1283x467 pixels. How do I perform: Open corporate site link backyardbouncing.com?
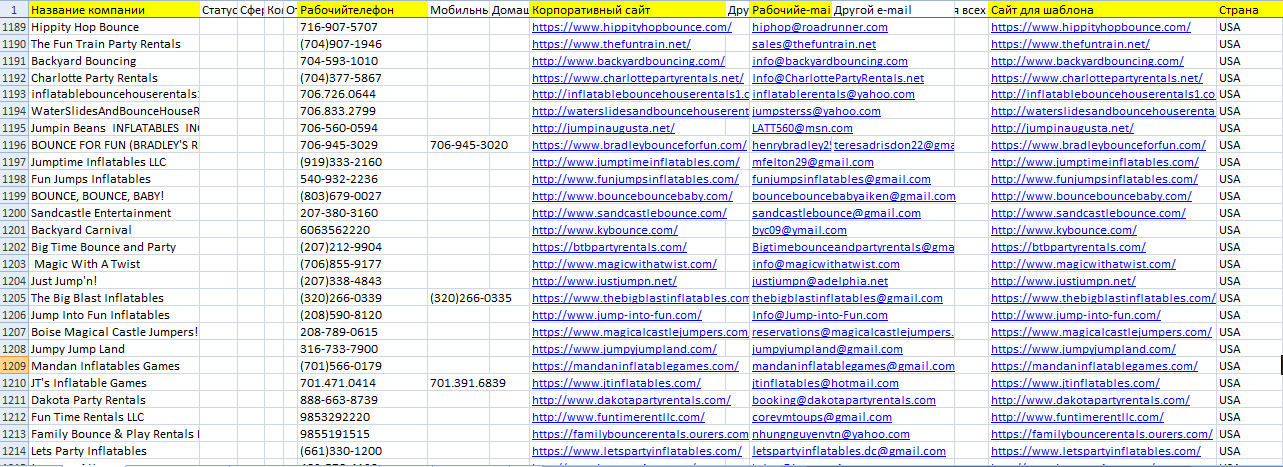628,61
